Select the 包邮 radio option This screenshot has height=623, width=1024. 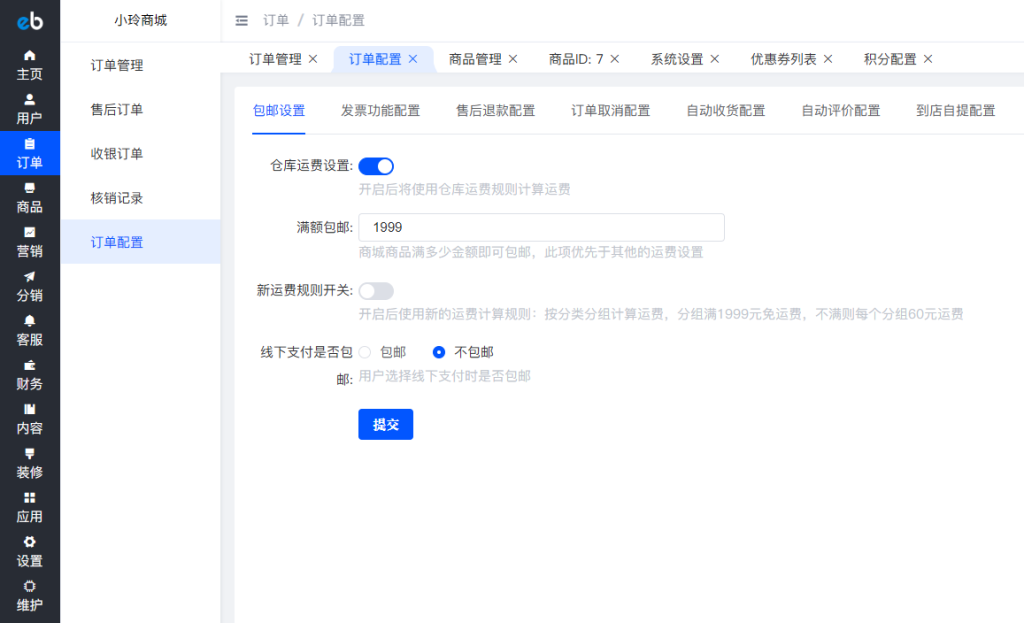(366, 352)
